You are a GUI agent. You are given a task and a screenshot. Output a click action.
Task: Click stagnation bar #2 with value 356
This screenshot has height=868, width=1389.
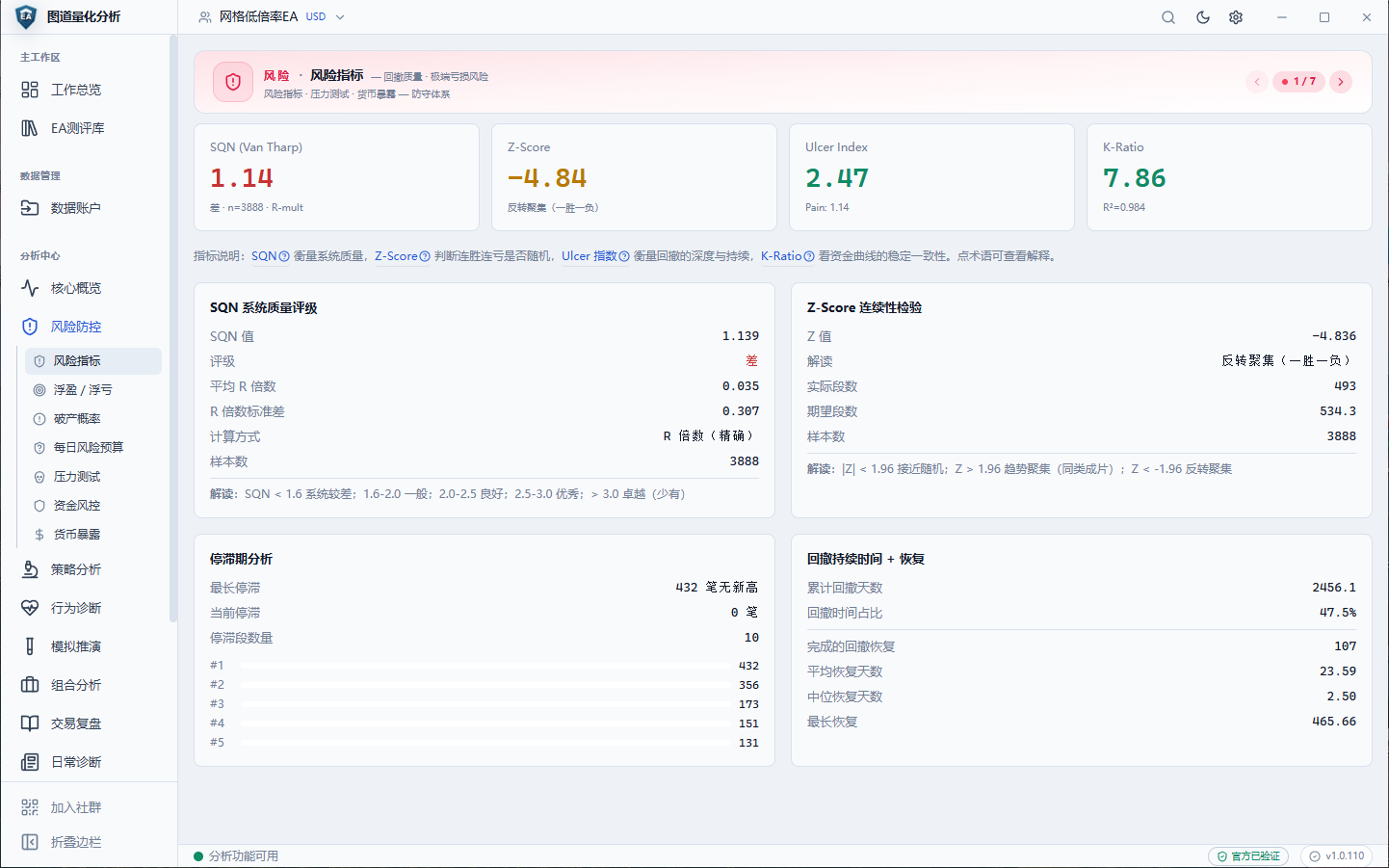(x=485, y=685)
